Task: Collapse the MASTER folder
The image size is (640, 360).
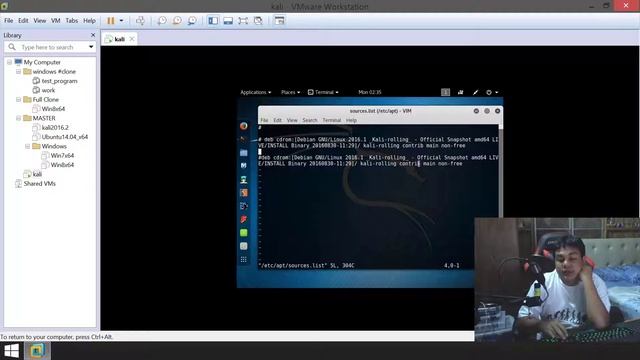Action: coord(18,118)
